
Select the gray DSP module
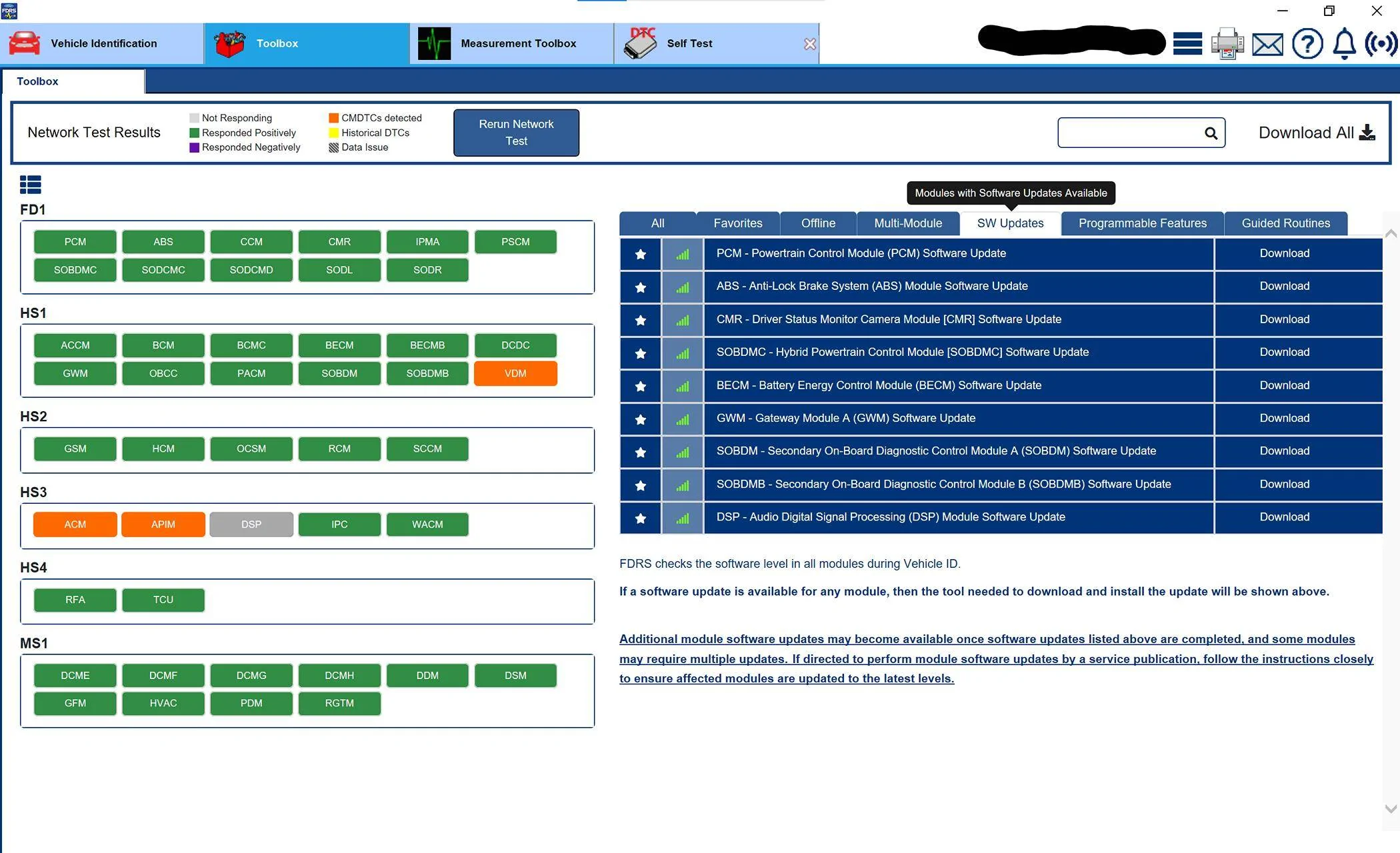click(251, 524)
